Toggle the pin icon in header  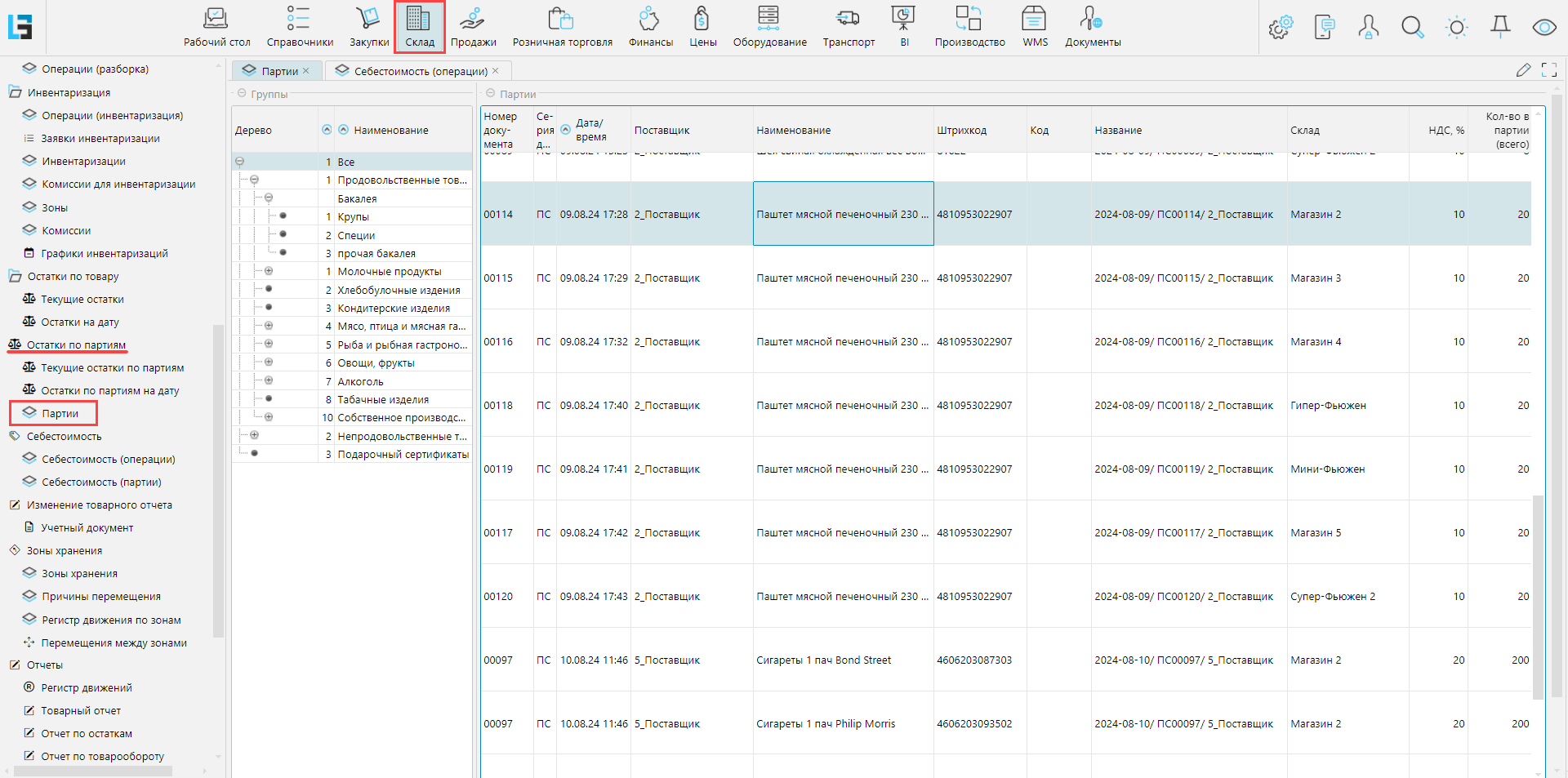1500,28
